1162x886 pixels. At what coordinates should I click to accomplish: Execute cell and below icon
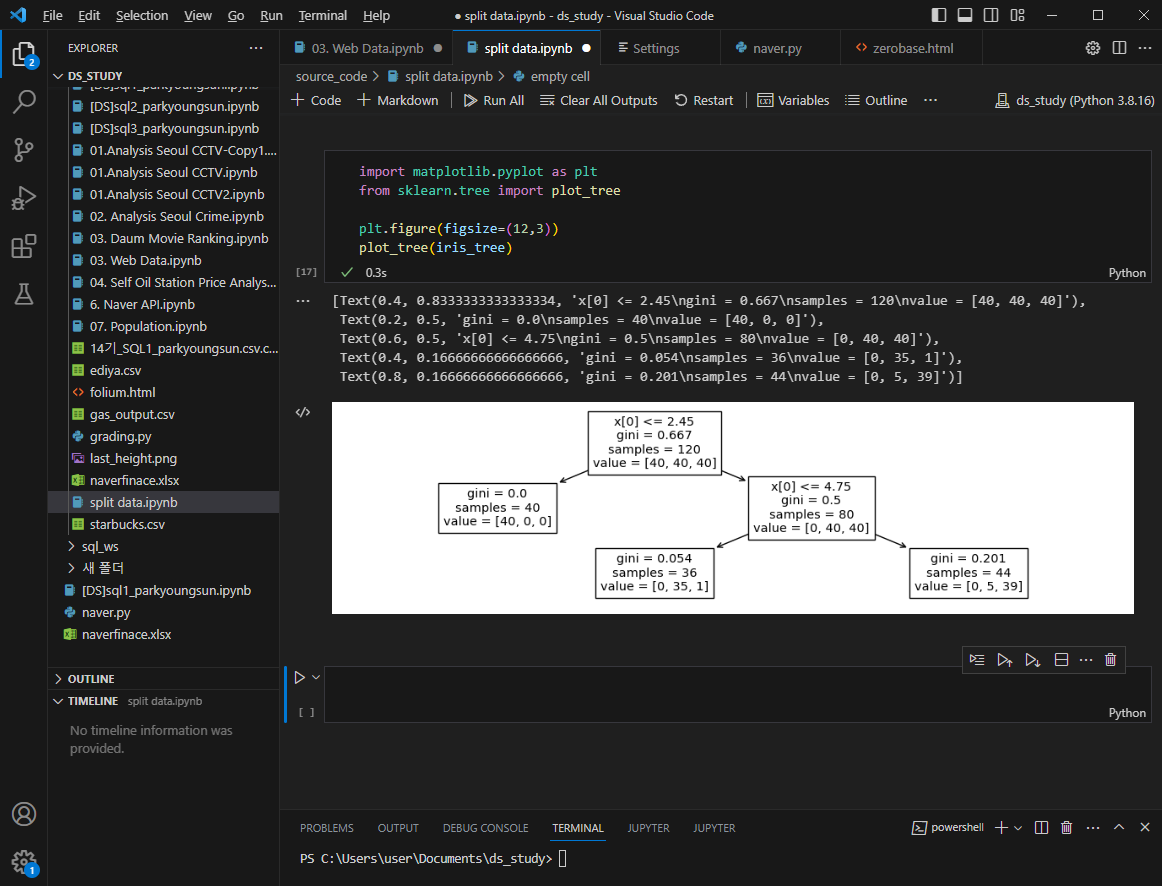pyautogui.click(x=1032, y=659)
